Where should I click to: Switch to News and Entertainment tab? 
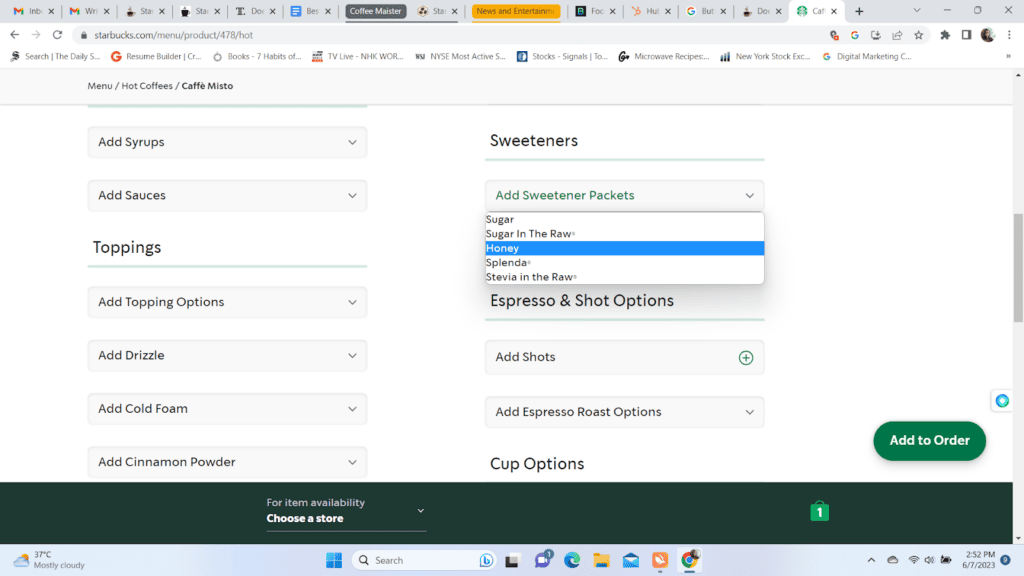515,11
